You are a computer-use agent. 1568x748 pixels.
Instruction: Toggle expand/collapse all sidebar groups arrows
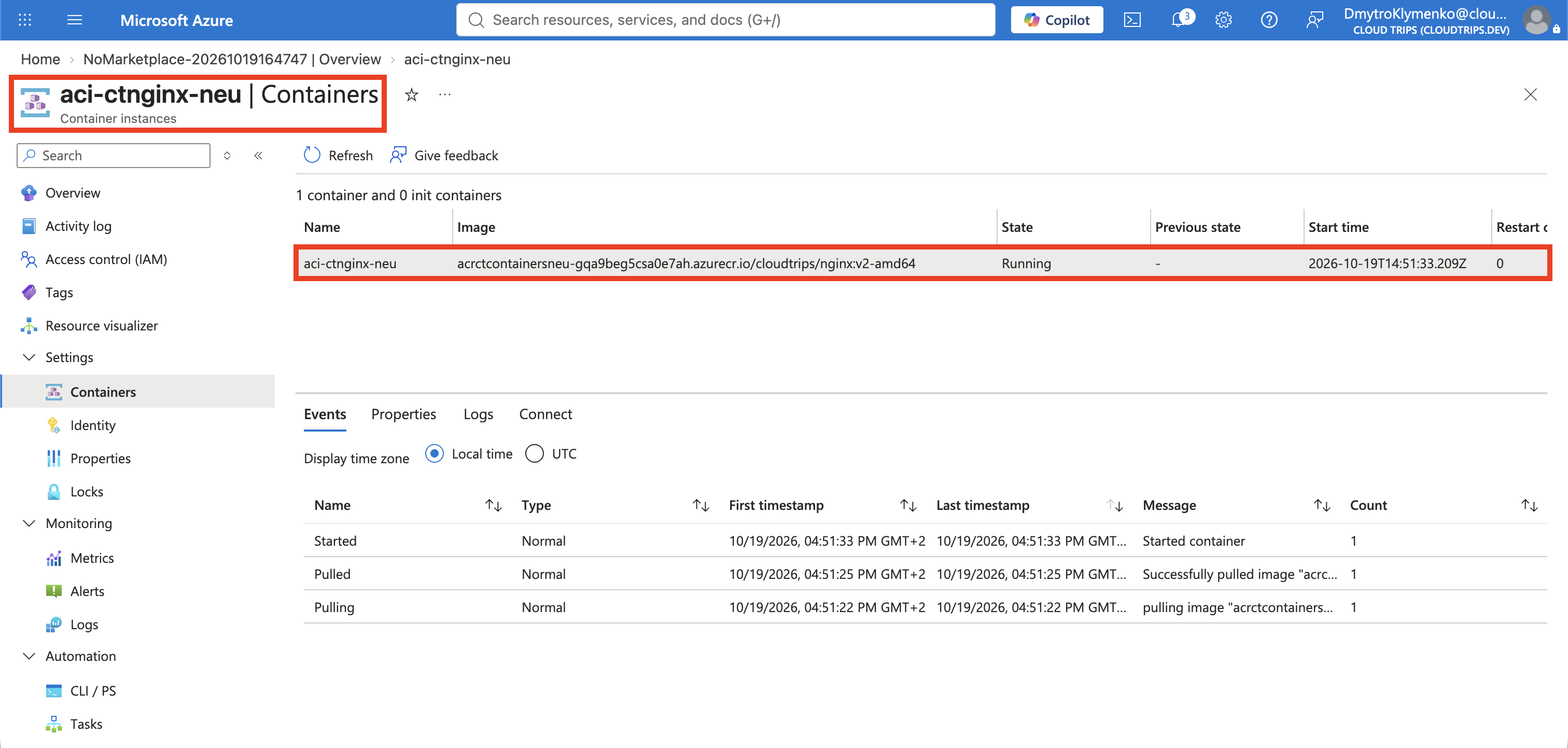click(227, 155)
